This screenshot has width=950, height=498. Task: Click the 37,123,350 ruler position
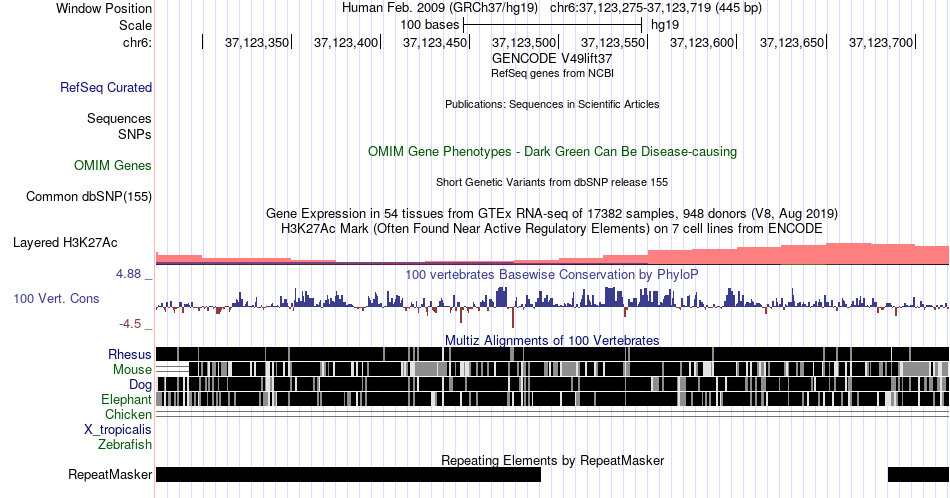257,43
